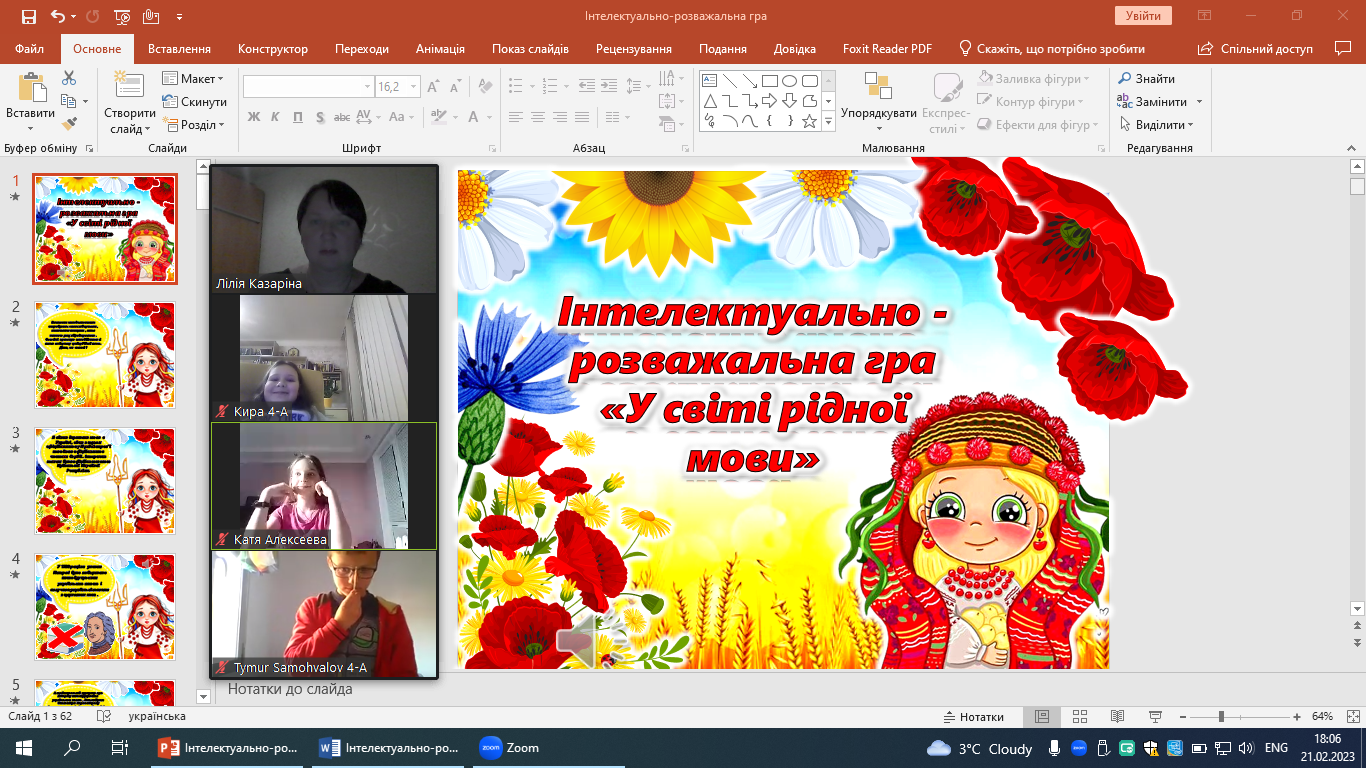
Task: Select the Format Painter brush icon
Action: point(69,124)
